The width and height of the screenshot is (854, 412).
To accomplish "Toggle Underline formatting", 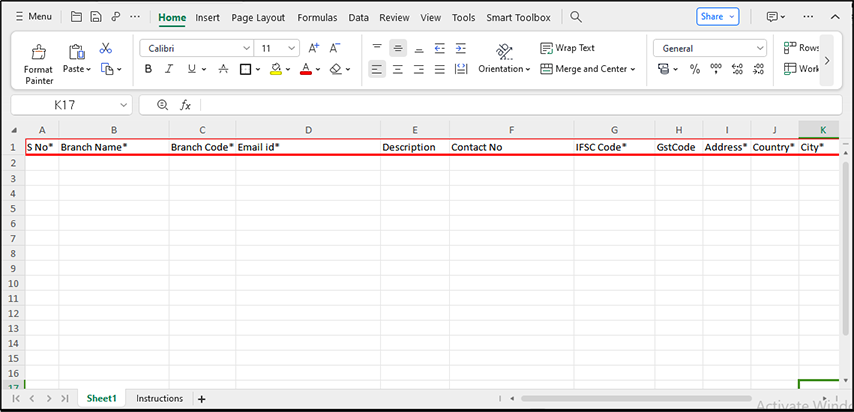I will point(192,69).
